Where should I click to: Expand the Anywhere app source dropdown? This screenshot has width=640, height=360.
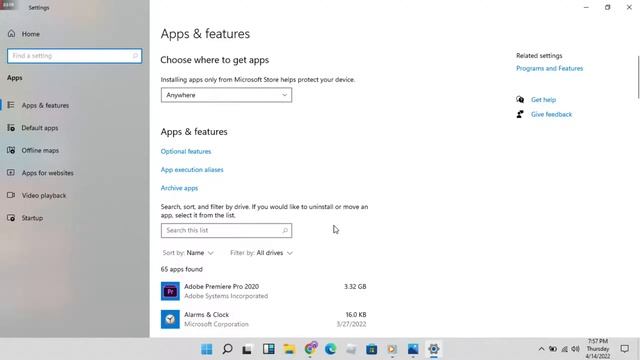pos(226,95)
